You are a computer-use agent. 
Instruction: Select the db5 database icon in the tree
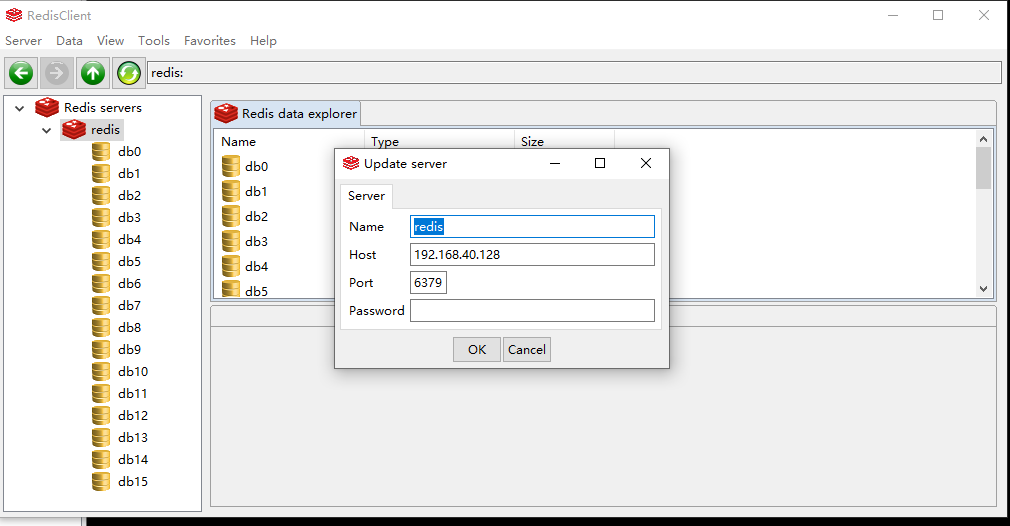coord(101,261)
